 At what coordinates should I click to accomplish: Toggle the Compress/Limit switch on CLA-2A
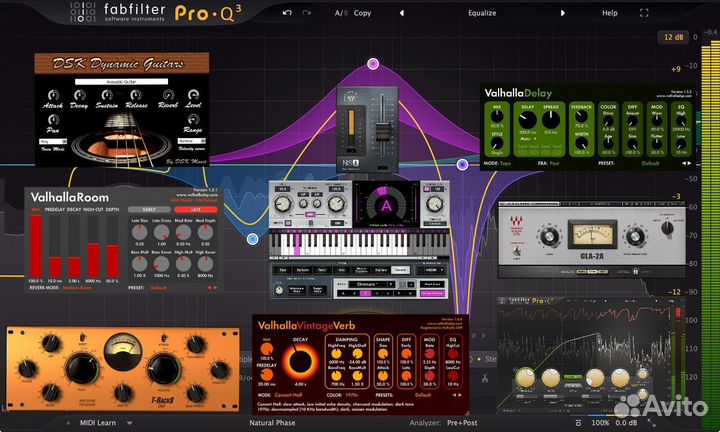point(517,251)
